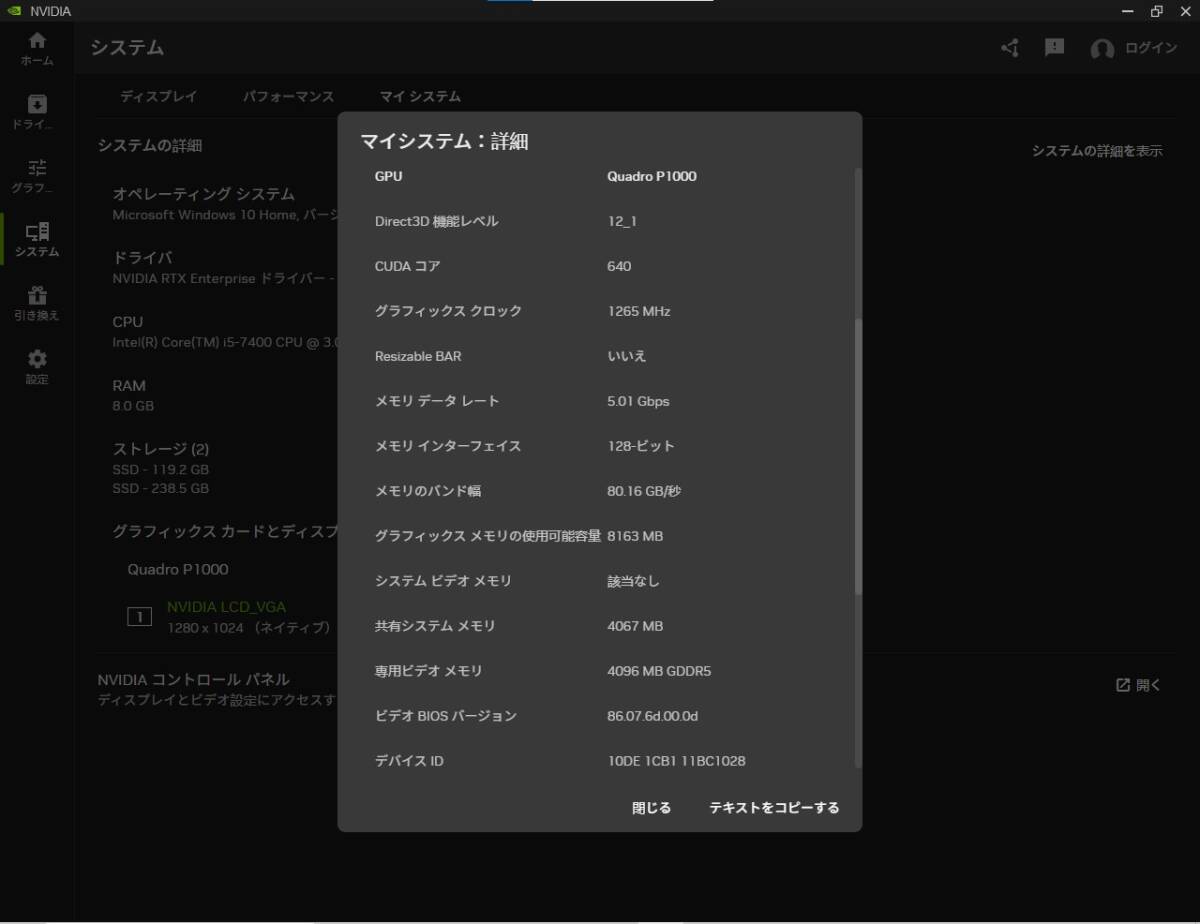Click the システム ビデオ メモリ label

tap(443, 581)
